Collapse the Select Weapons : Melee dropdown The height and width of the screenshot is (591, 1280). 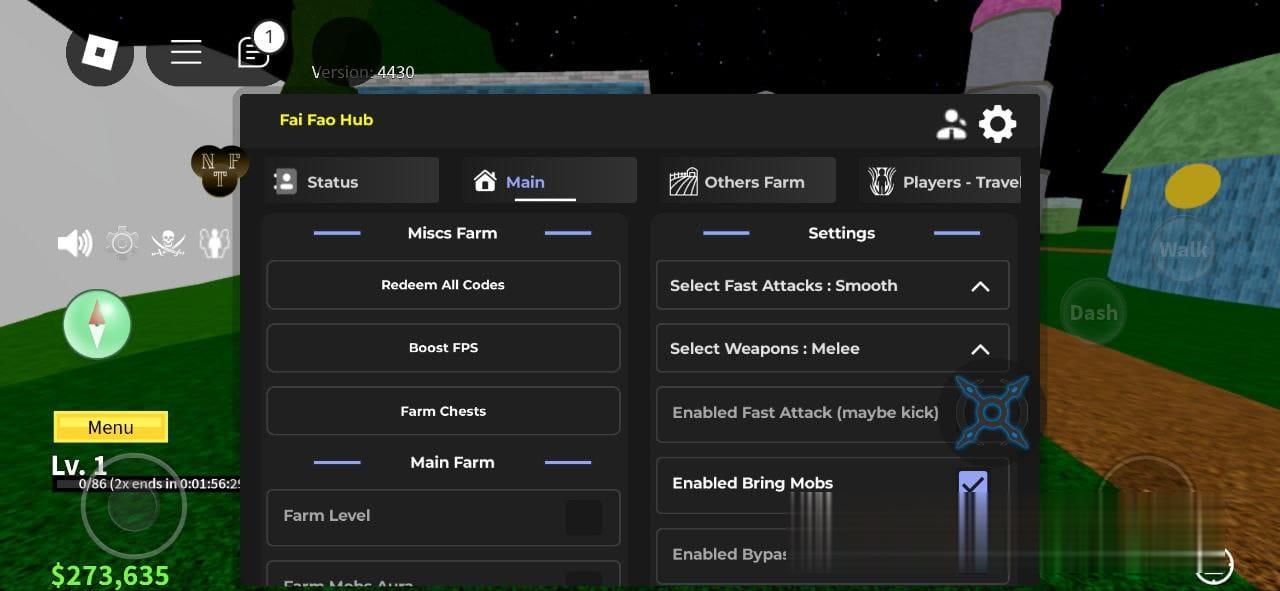click(x=980, y=348)
